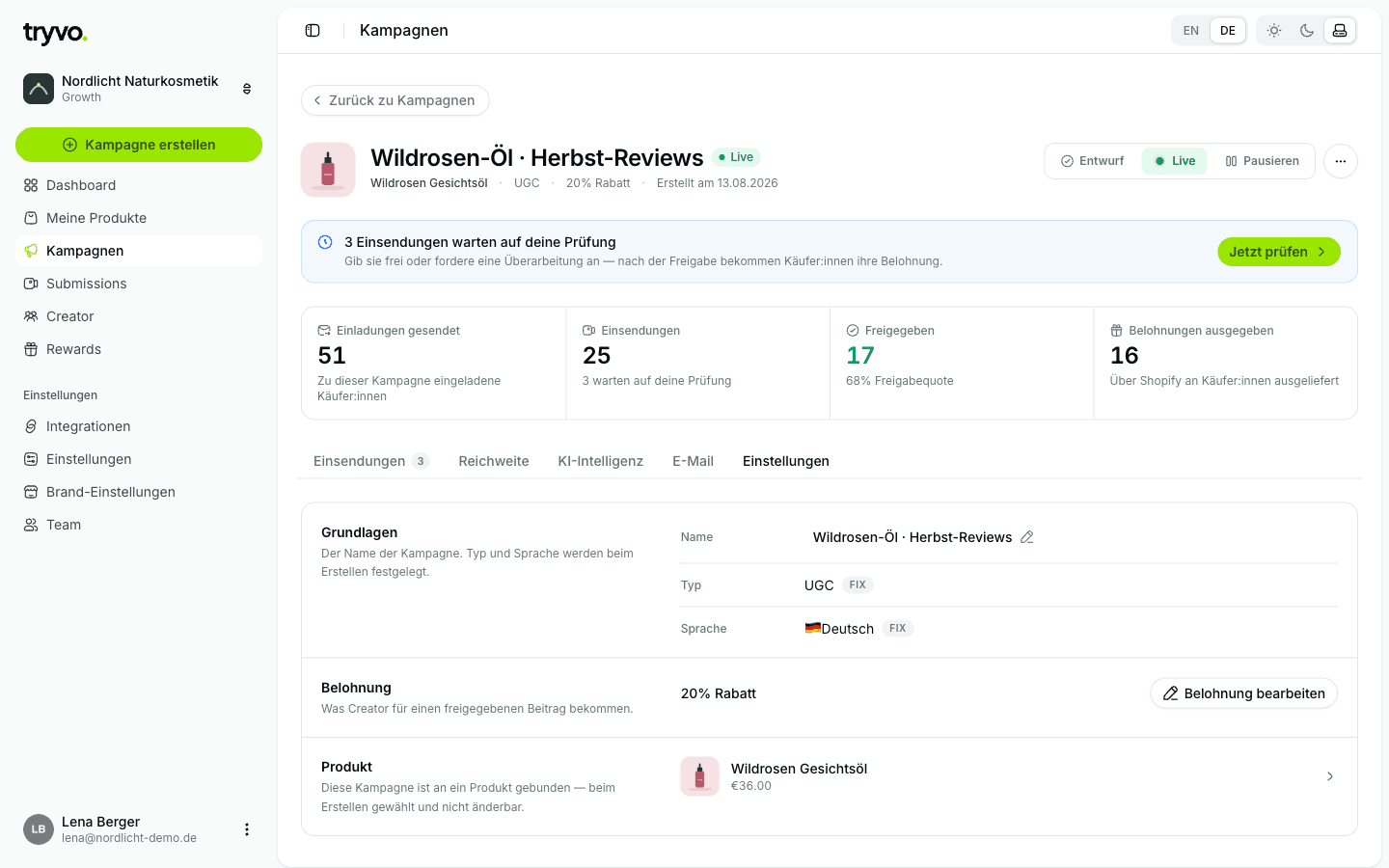Open more options ellipsis menu
The image size is (1389, 868).
(x=1341, y=161)
